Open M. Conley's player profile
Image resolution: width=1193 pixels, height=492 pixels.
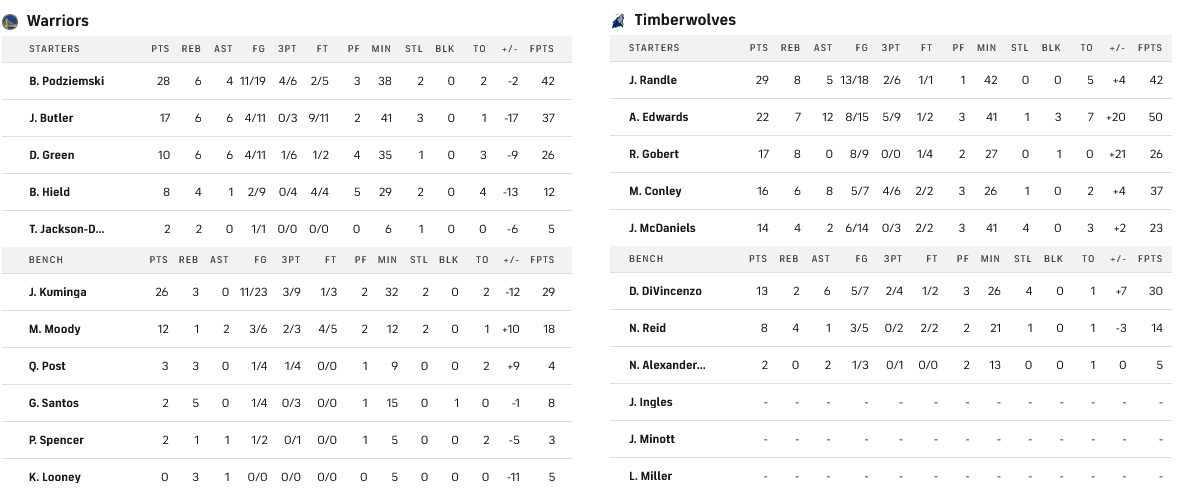point(655,191)
